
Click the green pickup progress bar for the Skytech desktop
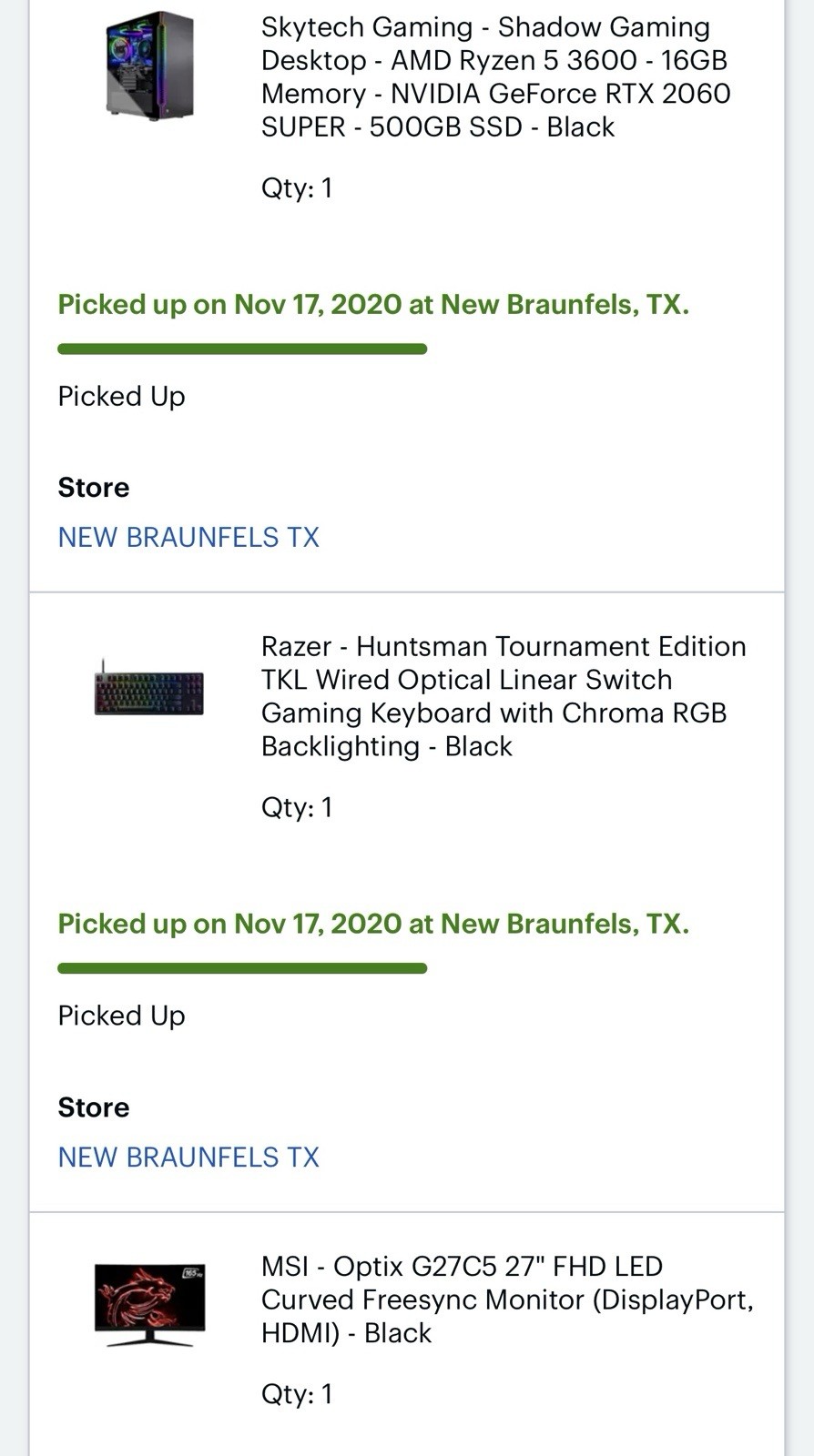(242, 349)
